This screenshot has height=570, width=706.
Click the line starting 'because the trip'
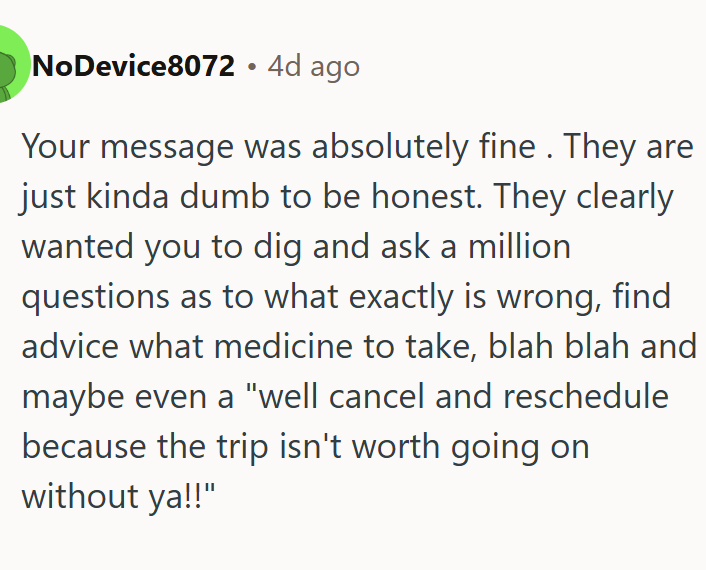point(306,447)
